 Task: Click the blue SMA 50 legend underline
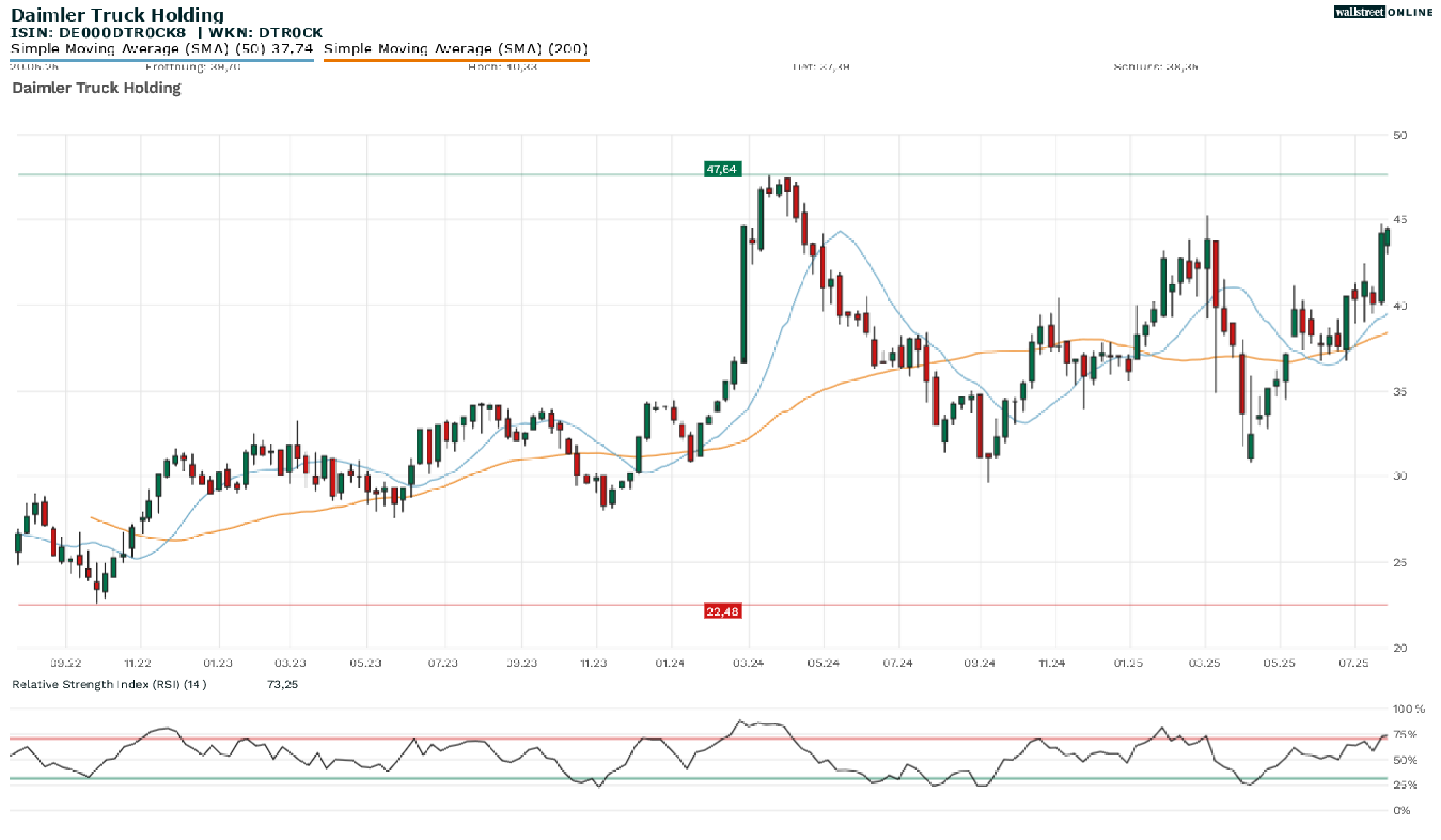pos(162,60)
